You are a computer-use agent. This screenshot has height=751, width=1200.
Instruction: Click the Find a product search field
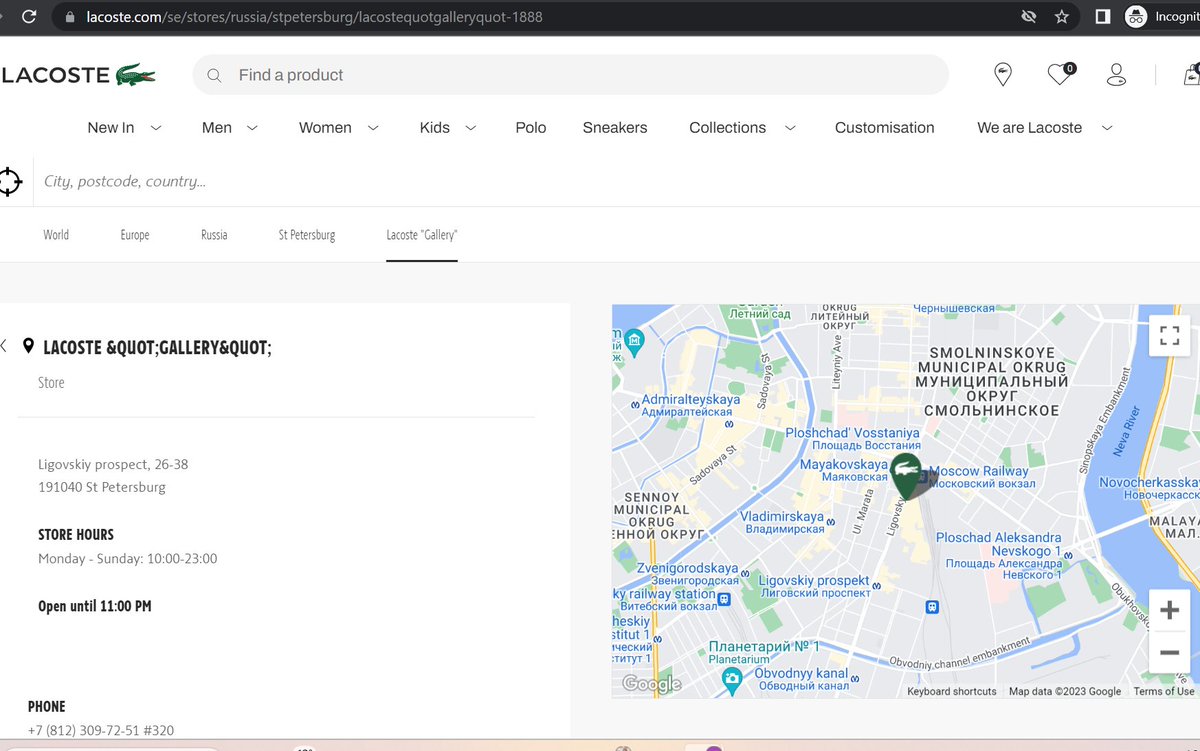click(x=570, y=75)
